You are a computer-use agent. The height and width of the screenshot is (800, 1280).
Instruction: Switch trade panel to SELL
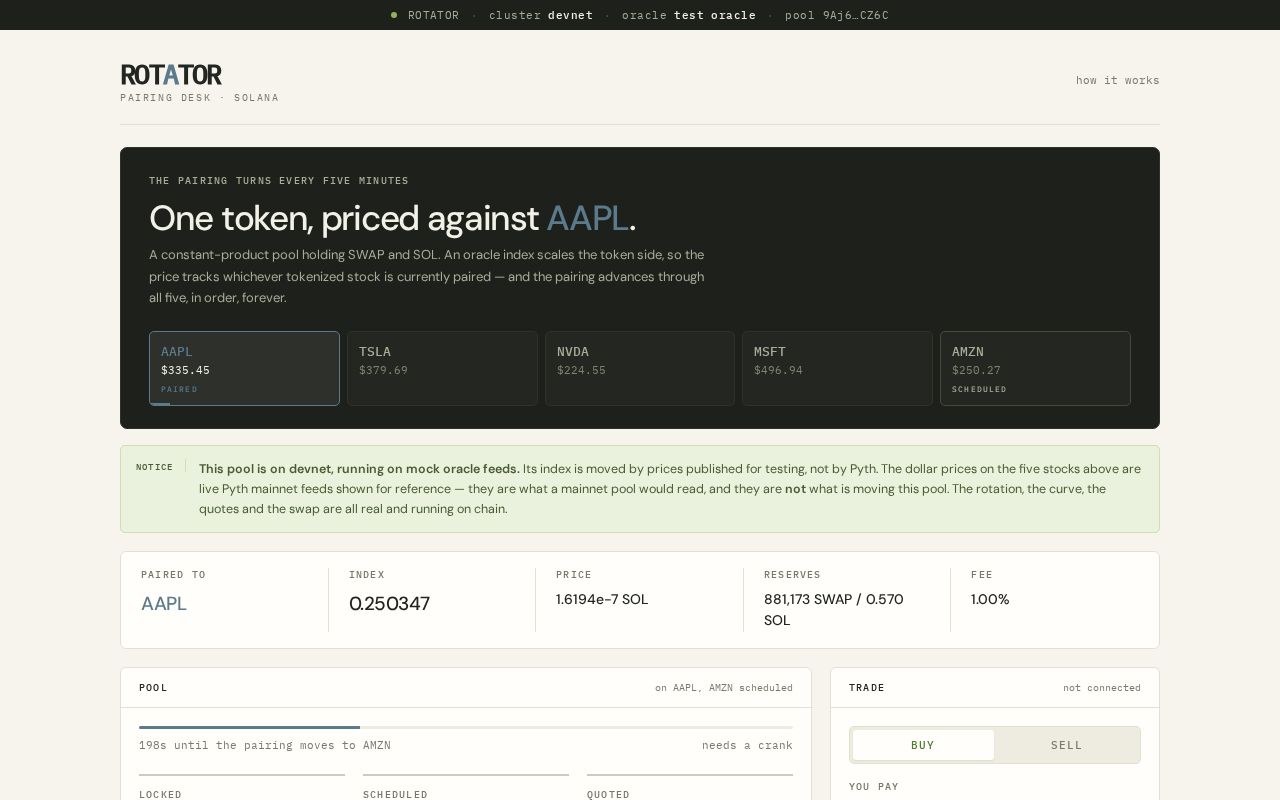point(1066,745)
